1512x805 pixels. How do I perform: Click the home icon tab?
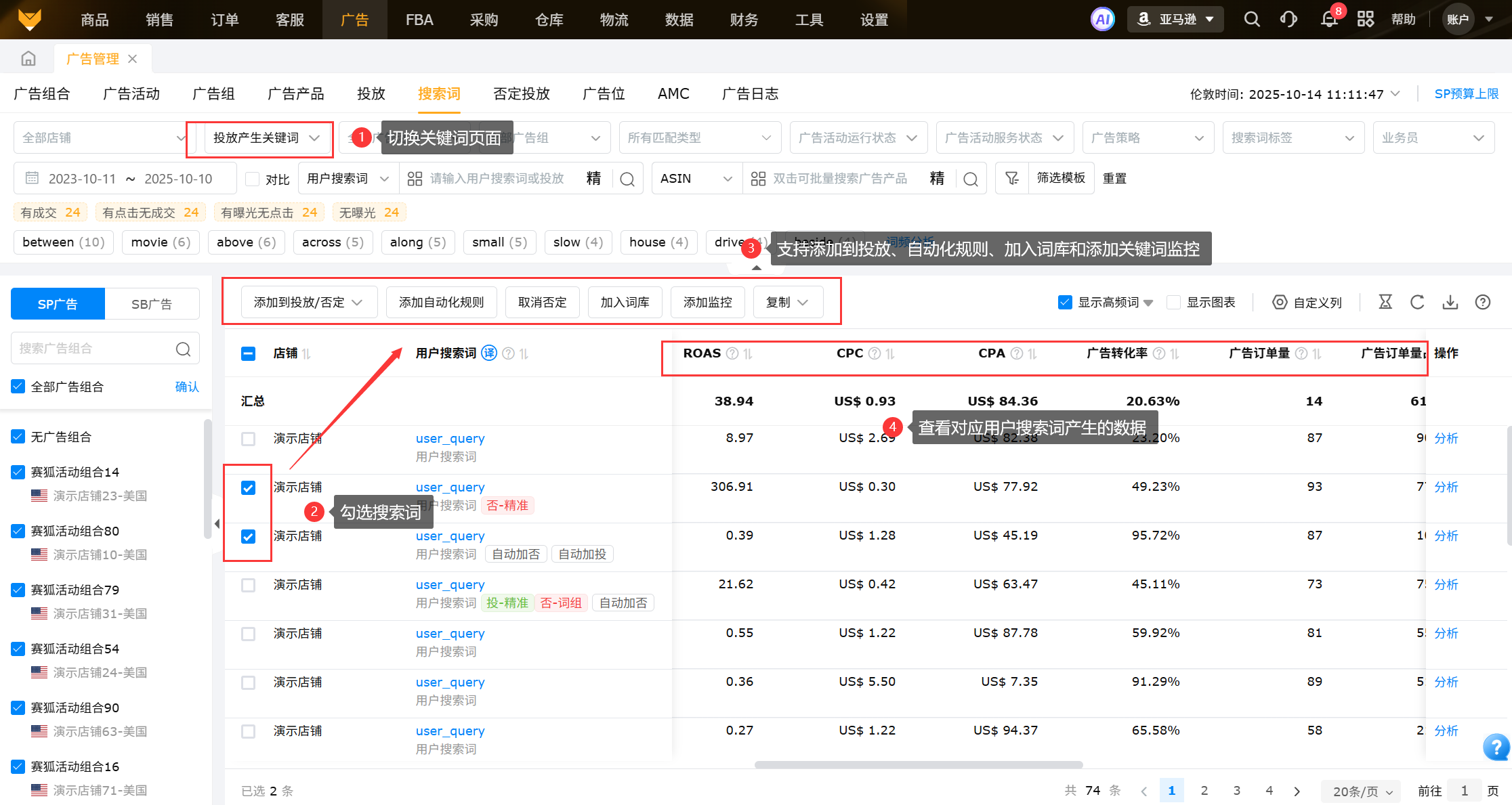[x=28, y=59]
